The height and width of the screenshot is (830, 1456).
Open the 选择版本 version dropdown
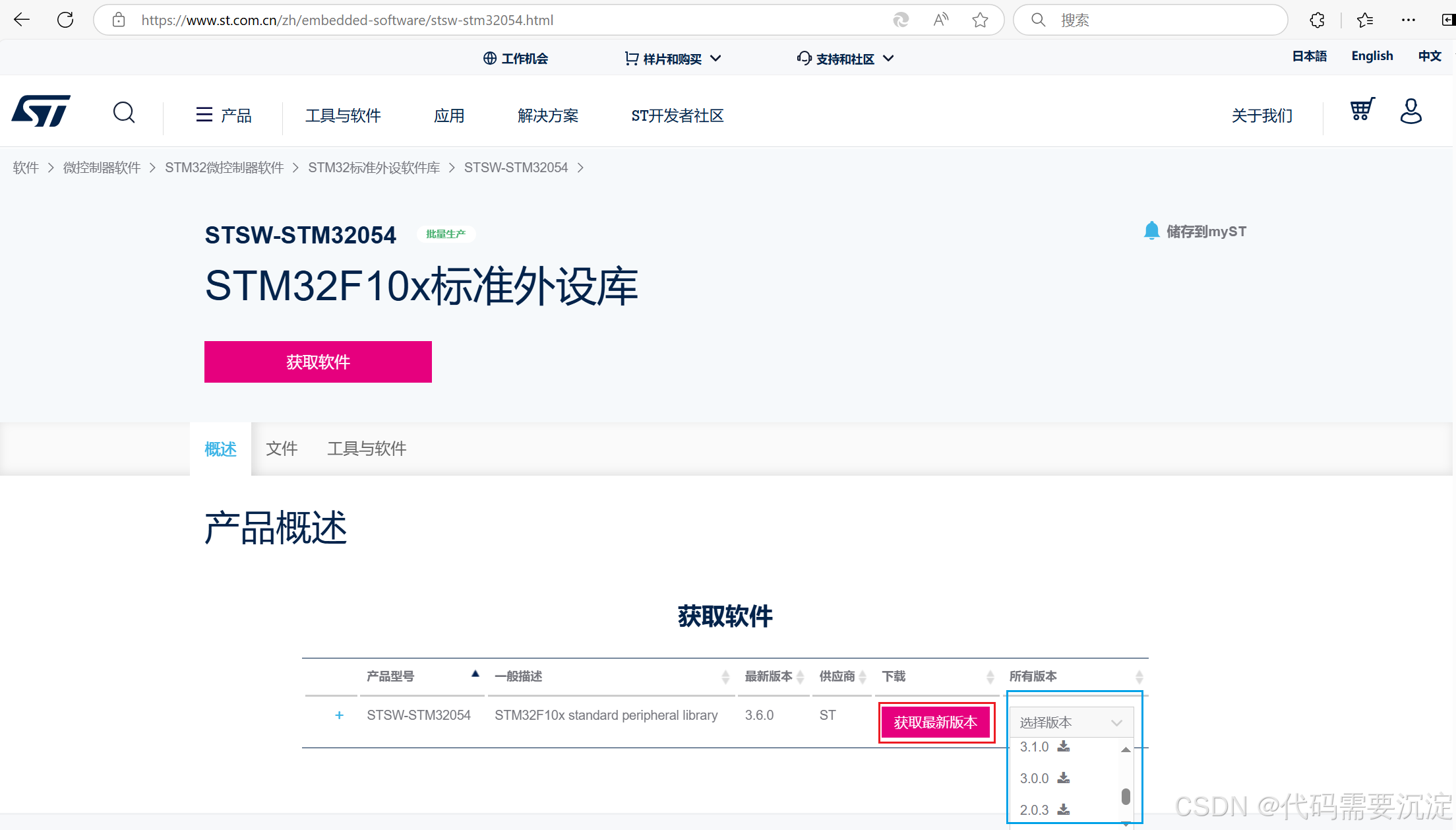pyautogui.click(x=1071, y=722)
